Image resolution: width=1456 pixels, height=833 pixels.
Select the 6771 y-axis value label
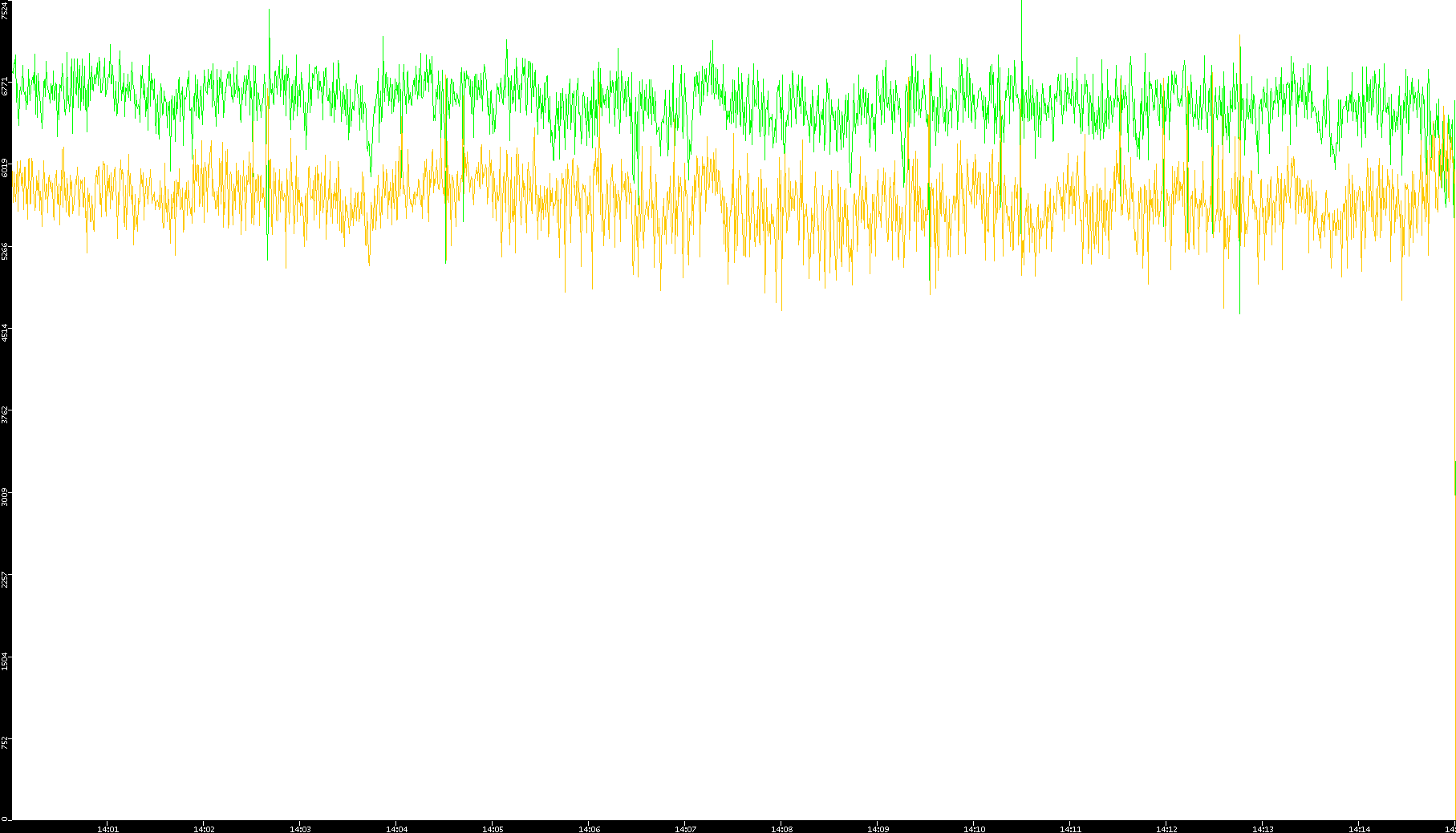(x=5, y=86)
